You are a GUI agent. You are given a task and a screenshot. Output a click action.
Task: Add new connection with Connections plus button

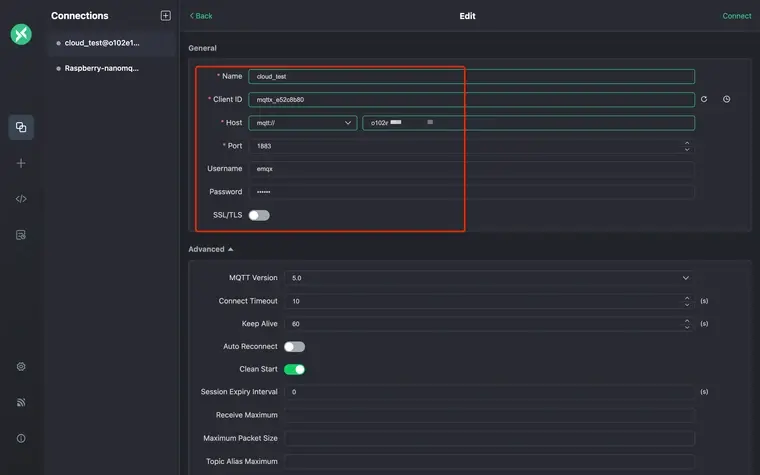pyautogui.click(x=166, y=16)
